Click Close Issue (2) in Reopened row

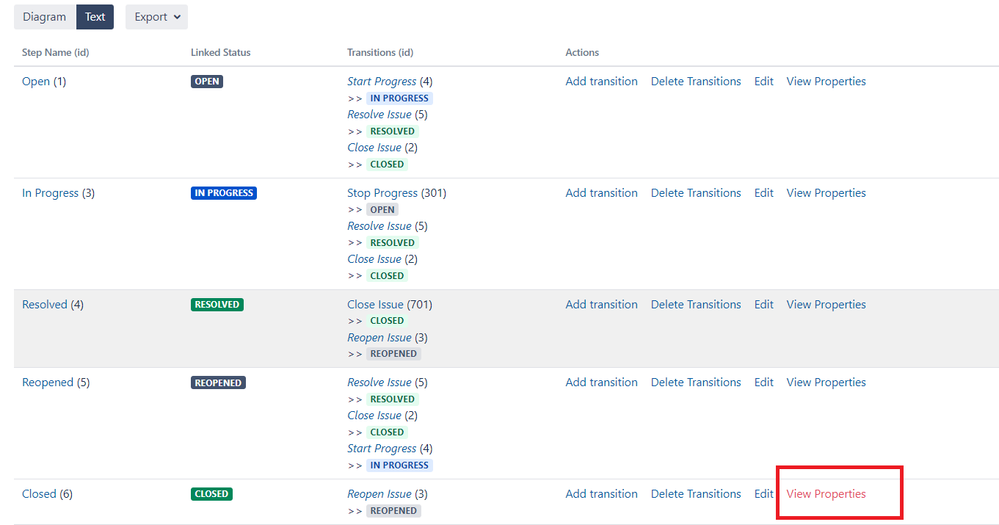(x=374, y=415)
